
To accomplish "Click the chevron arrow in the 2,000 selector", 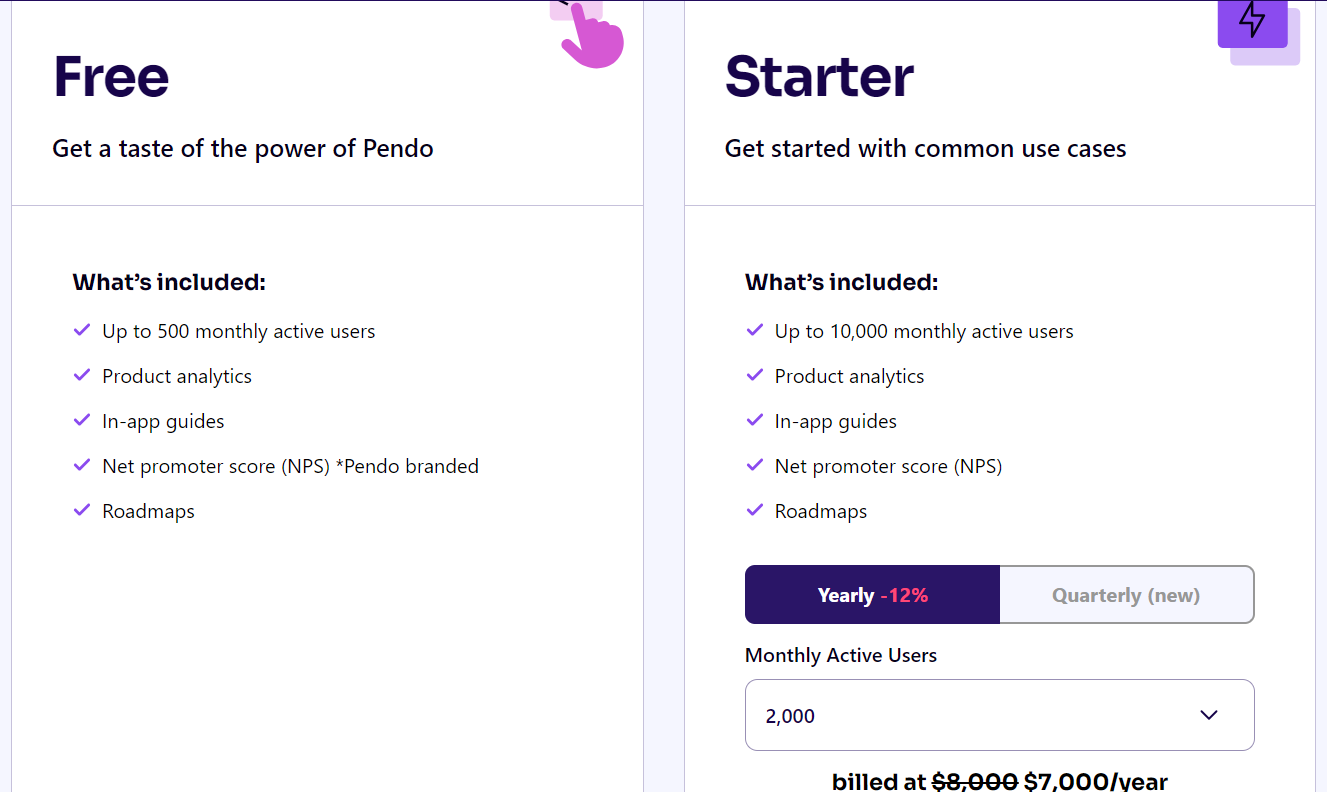I will [x=1209, y=715].
